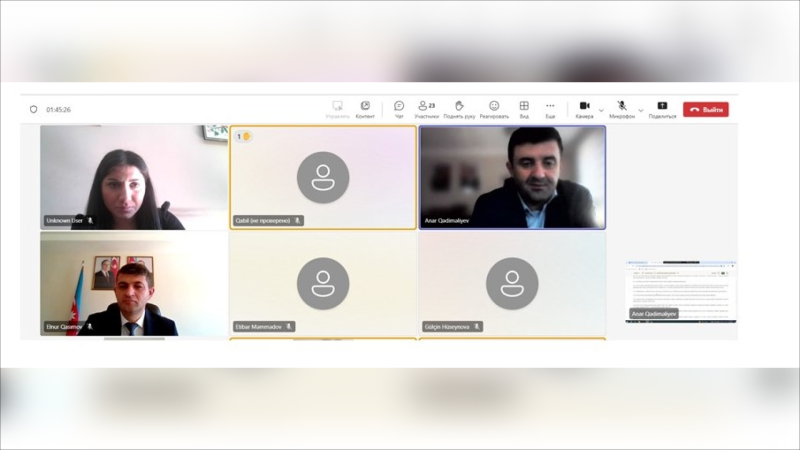Viewport: 800px width, 450px height.
Task: Open the more options ellipsis menu
Action: click(x=550, y=109)
